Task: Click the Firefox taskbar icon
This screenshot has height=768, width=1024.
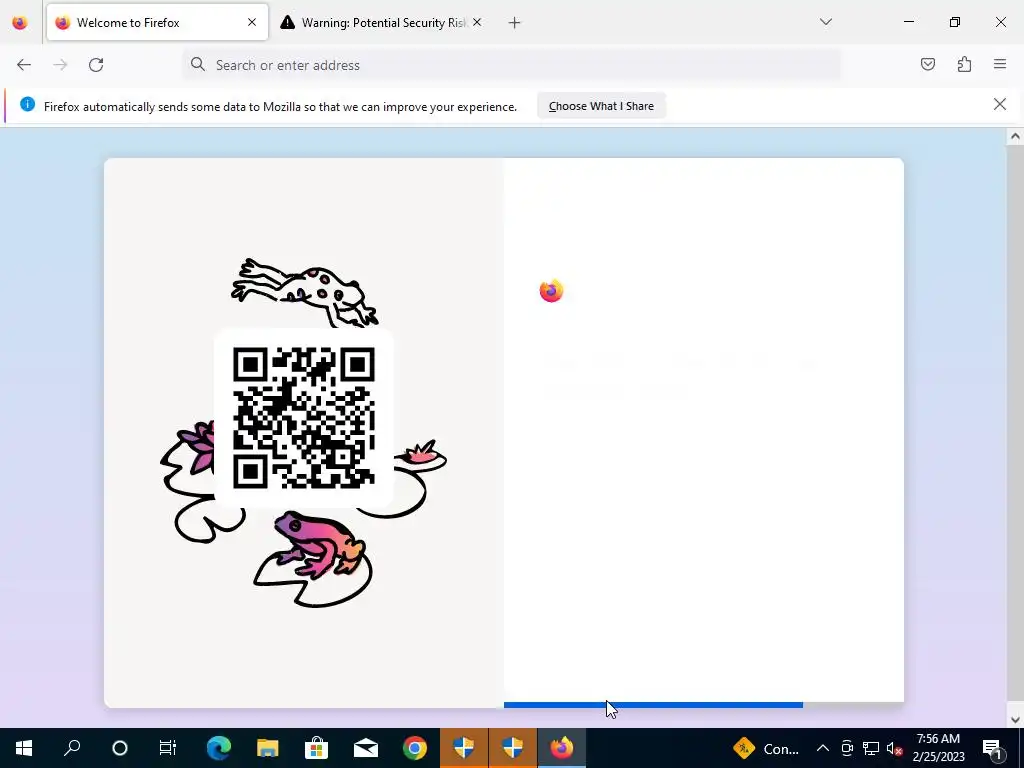Action: (562, 748)
